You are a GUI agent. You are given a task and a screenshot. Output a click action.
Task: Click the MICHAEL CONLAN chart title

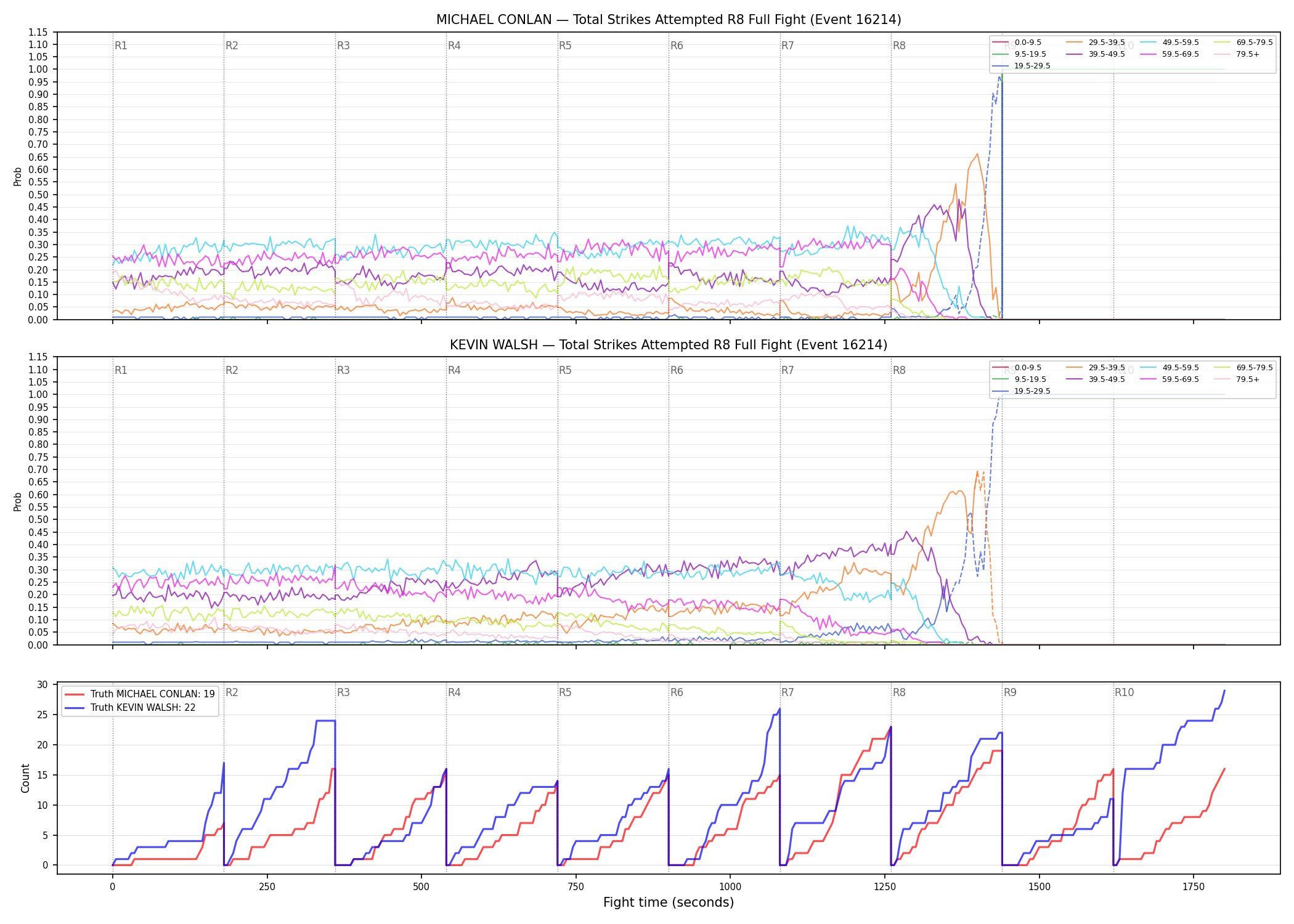coord(669,20)
